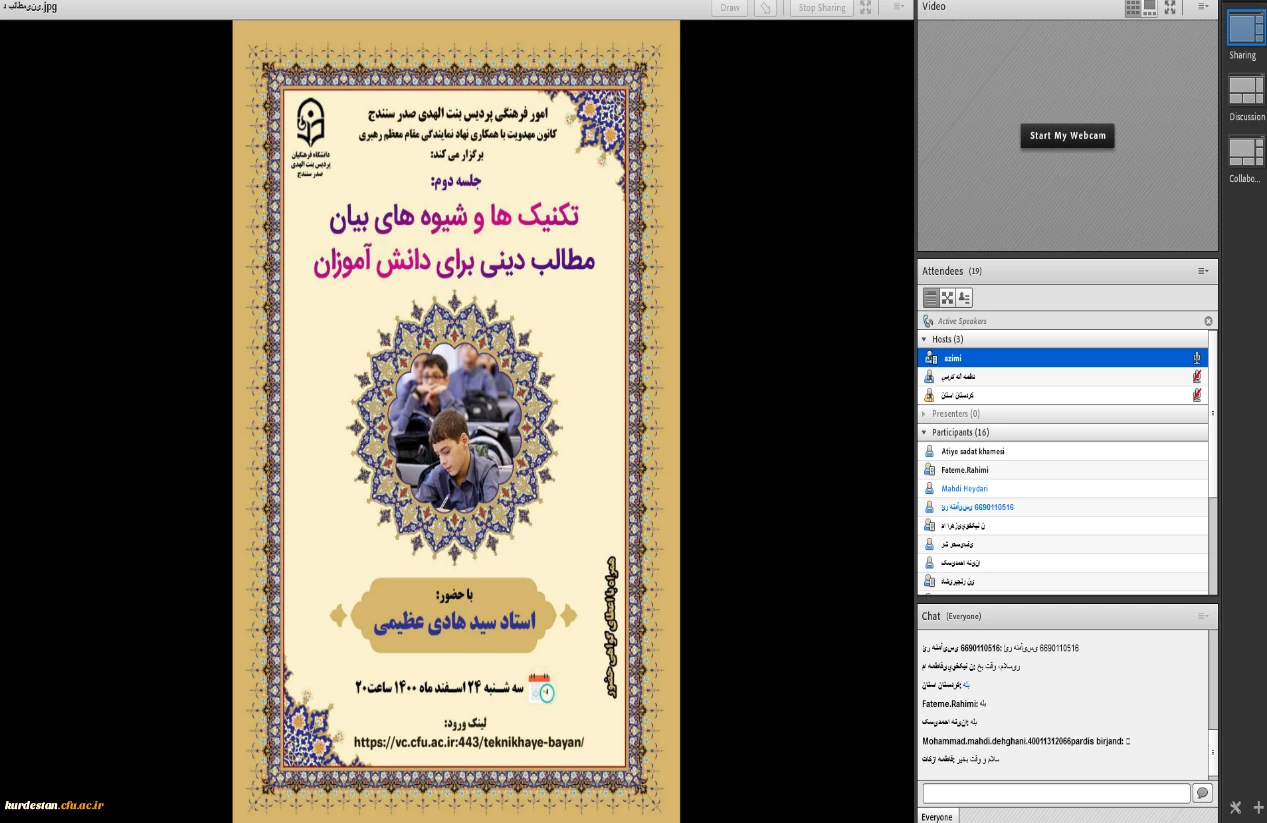Expand the Presenters group
Image resolution: width=1267 pixels, height=823 pixels.
pyautogui.click(x=924, y=414)
